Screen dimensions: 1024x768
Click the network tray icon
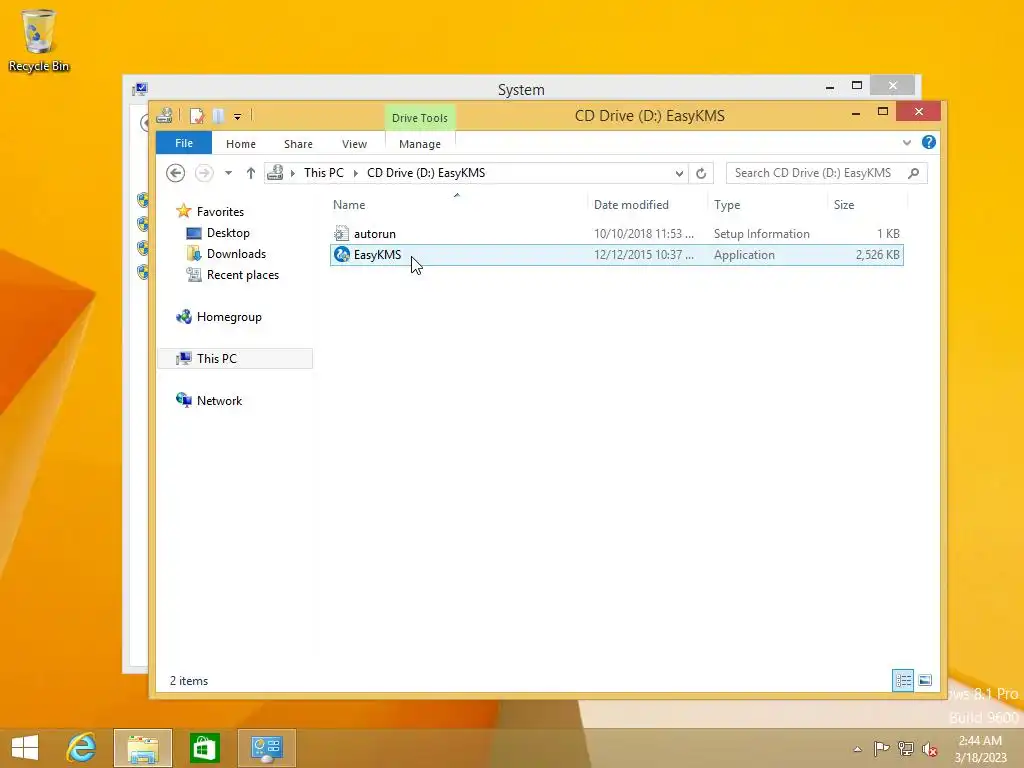coord(906,748)
